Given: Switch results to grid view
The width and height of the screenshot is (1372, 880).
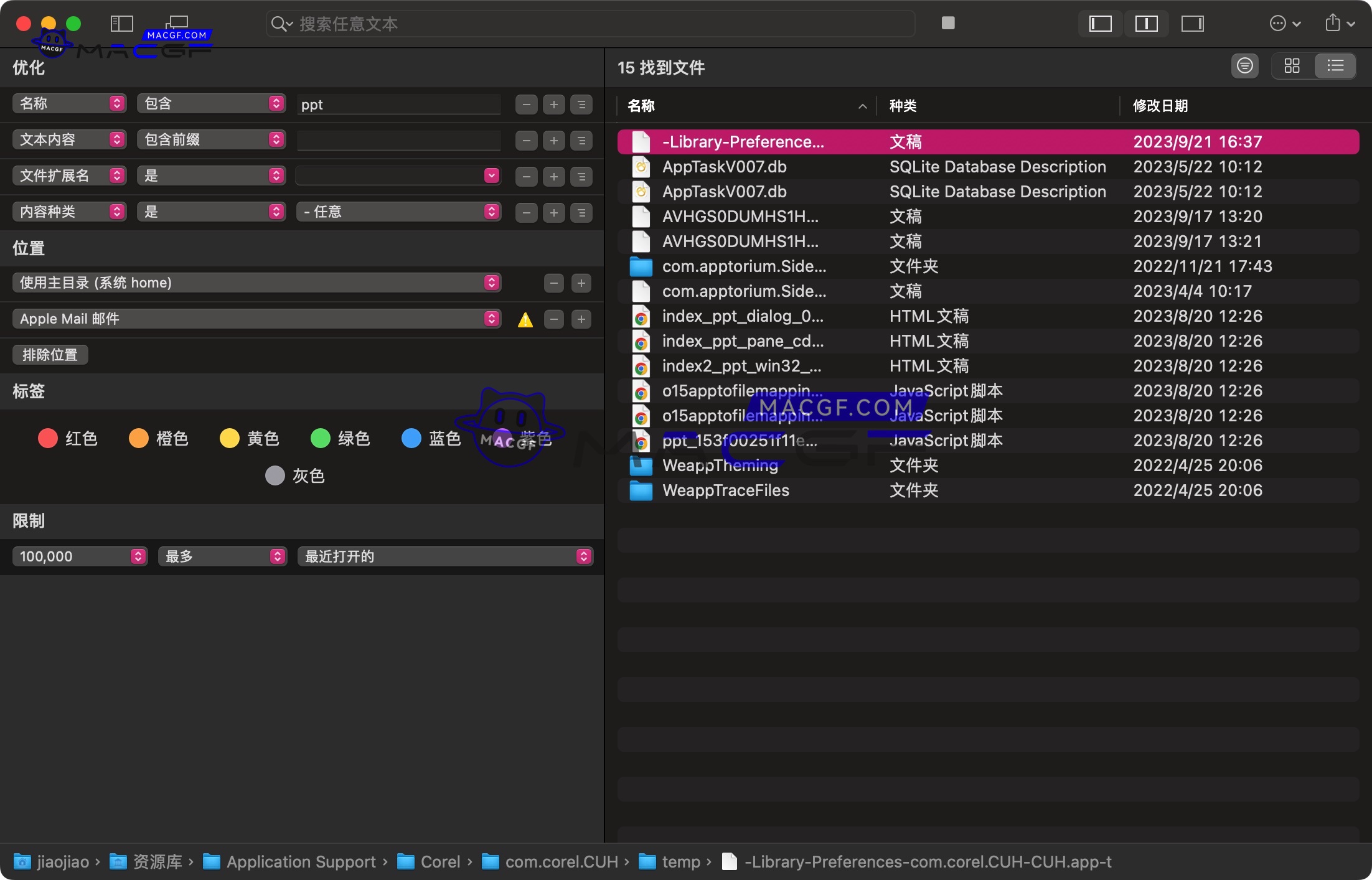Looking at the screenshot, I should (1293, 65).
